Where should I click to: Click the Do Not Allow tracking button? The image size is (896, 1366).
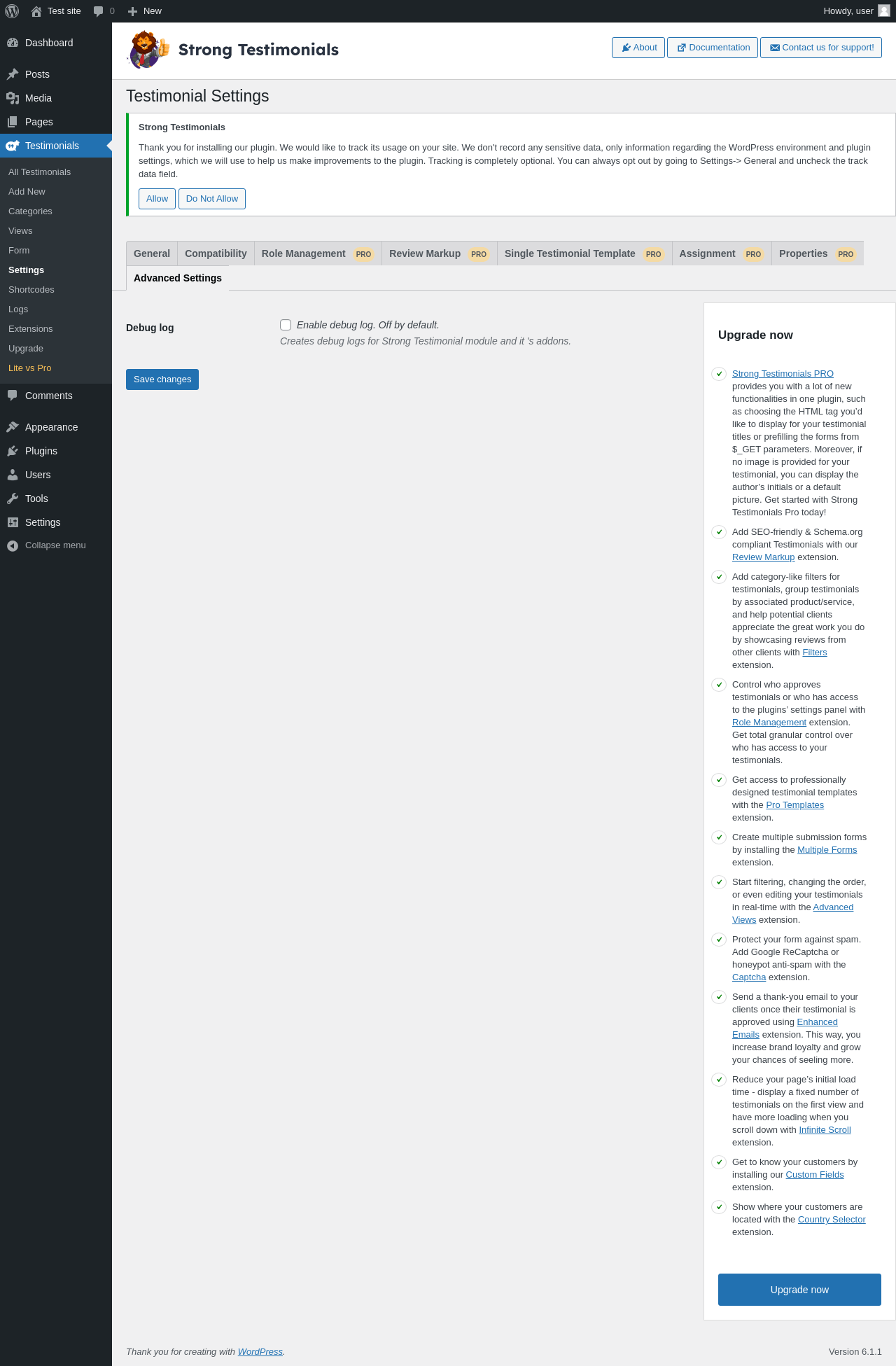click(x=212, y=199)
